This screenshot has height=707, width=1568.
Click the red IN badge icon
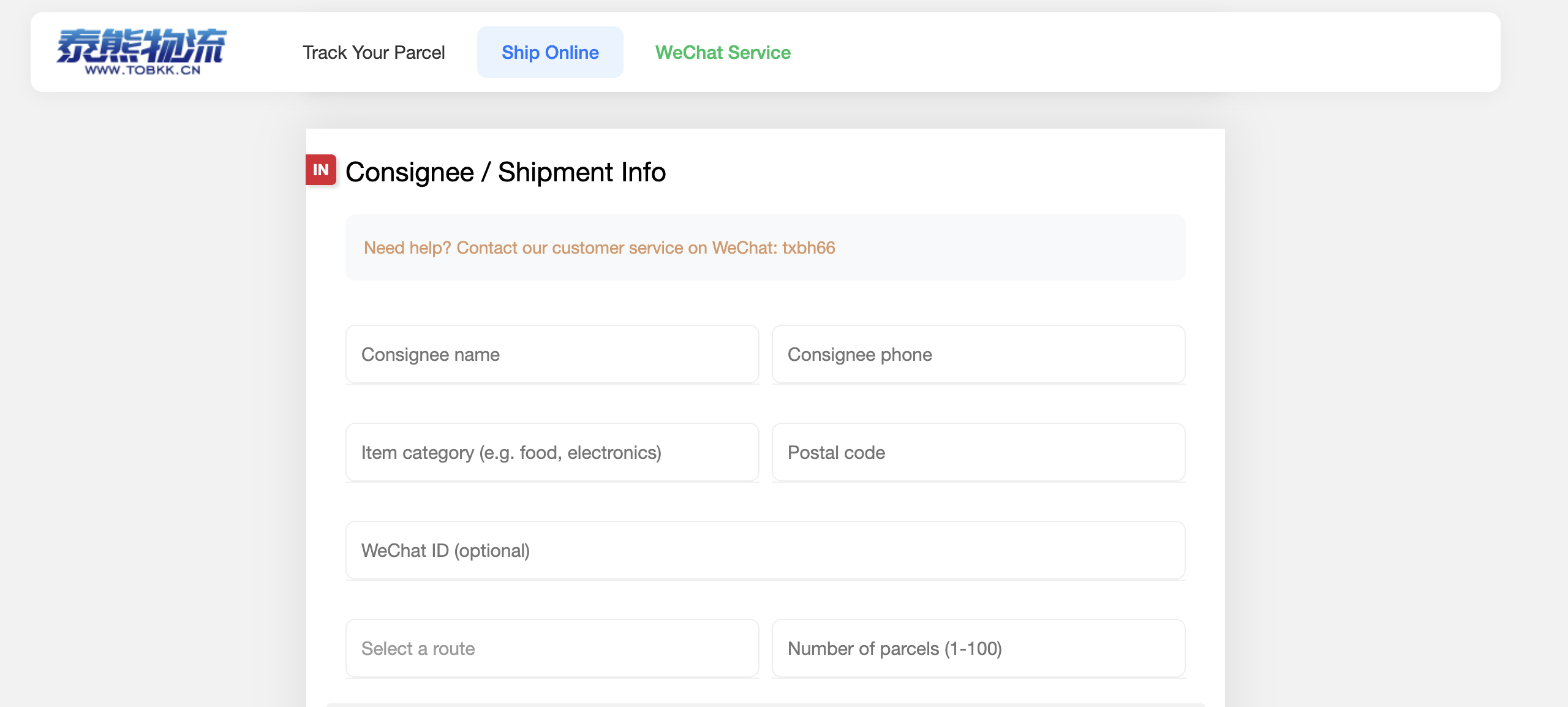[x=321, y=170]
